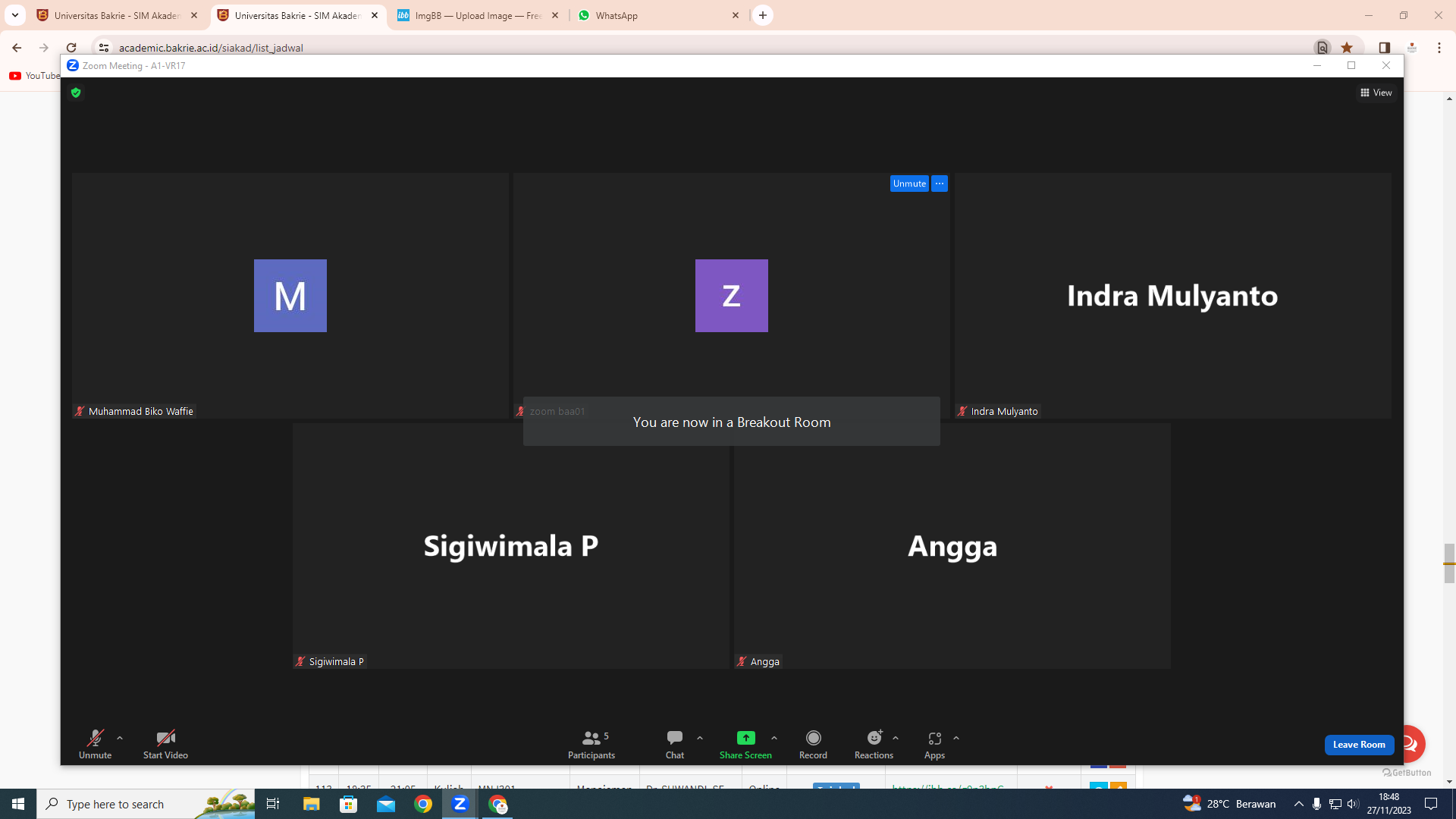Select Angga's video tile

(x=952, y=546)
